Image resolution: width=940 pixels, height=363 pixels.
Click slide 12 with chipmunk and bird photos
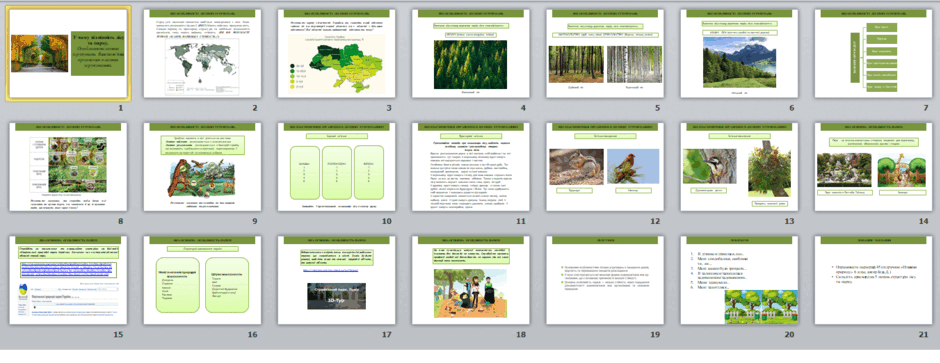tap(605, 167)
